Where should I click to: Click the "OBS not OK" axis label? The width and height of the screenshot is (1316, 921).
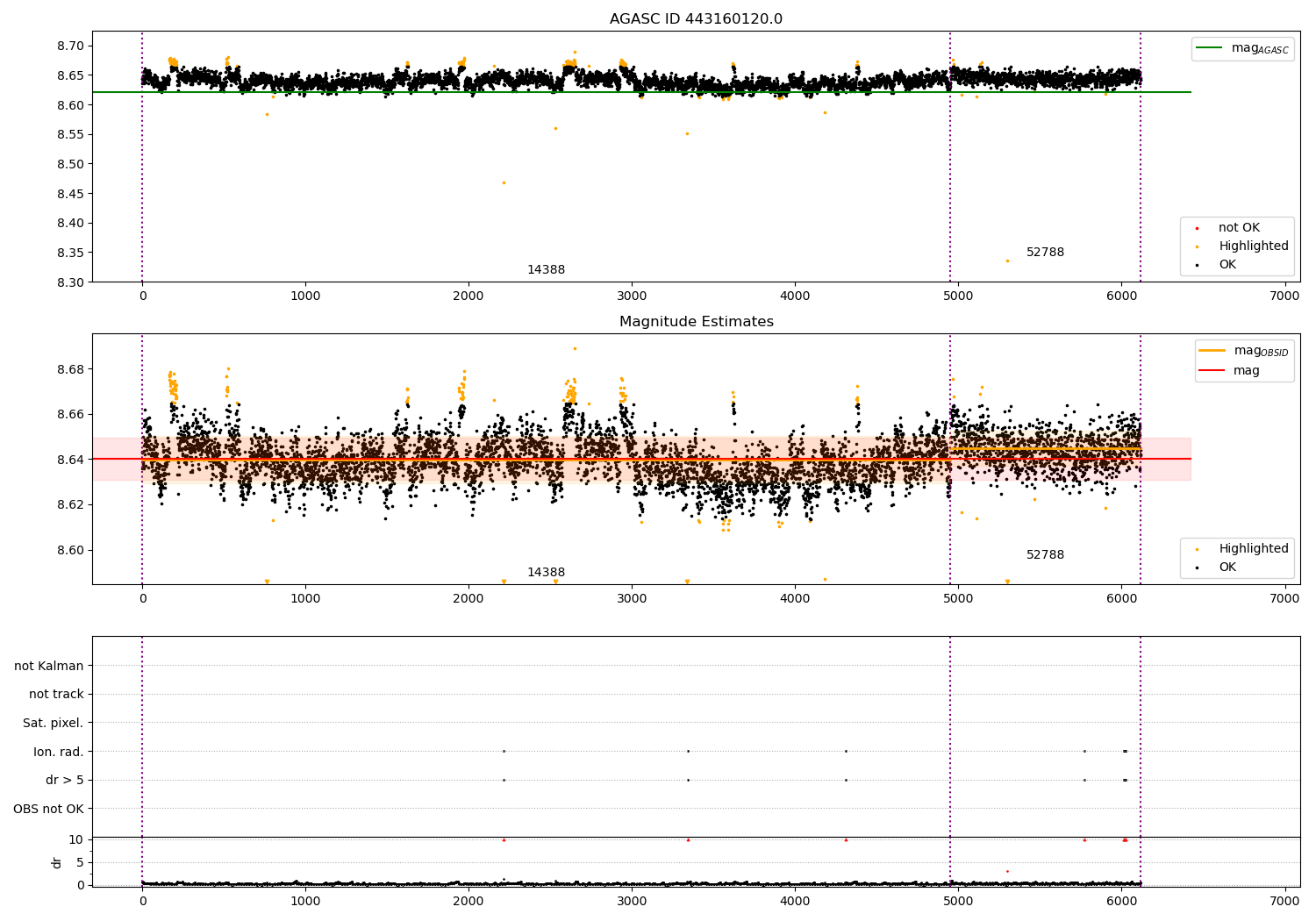48,810
